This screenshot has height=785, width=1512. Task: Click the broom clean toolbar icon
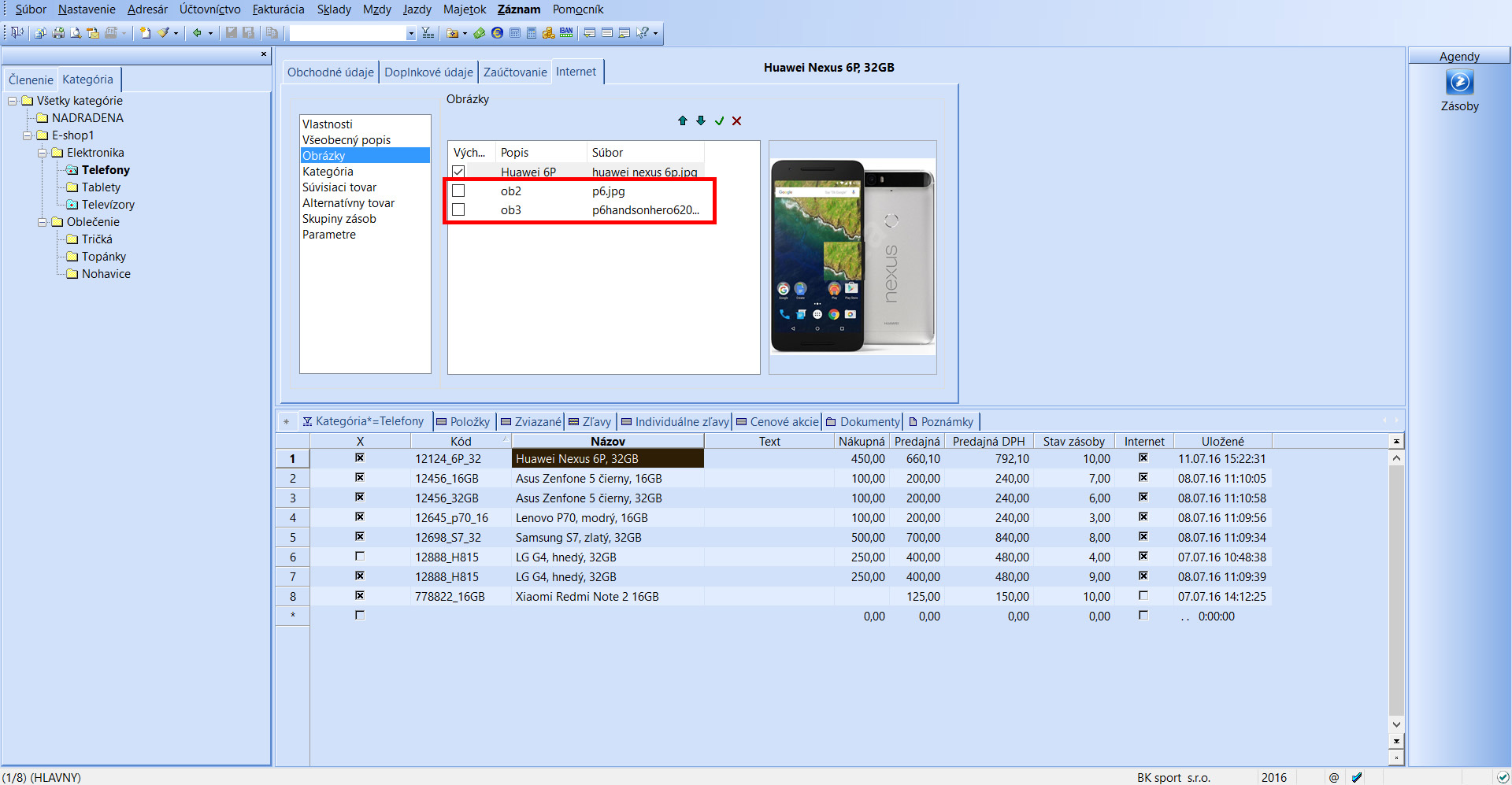[x=163, y=33]
